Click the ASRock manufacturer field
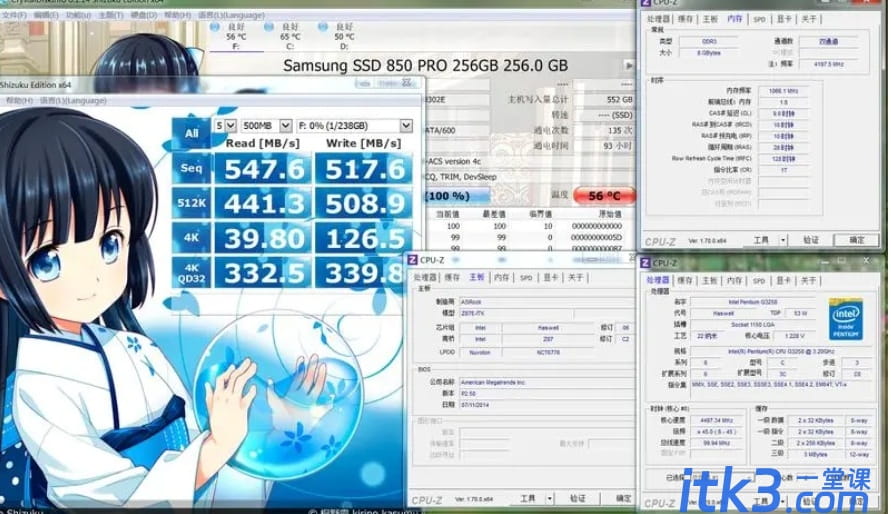This screenshot has height=514, width=891. [x=547, y=302]
